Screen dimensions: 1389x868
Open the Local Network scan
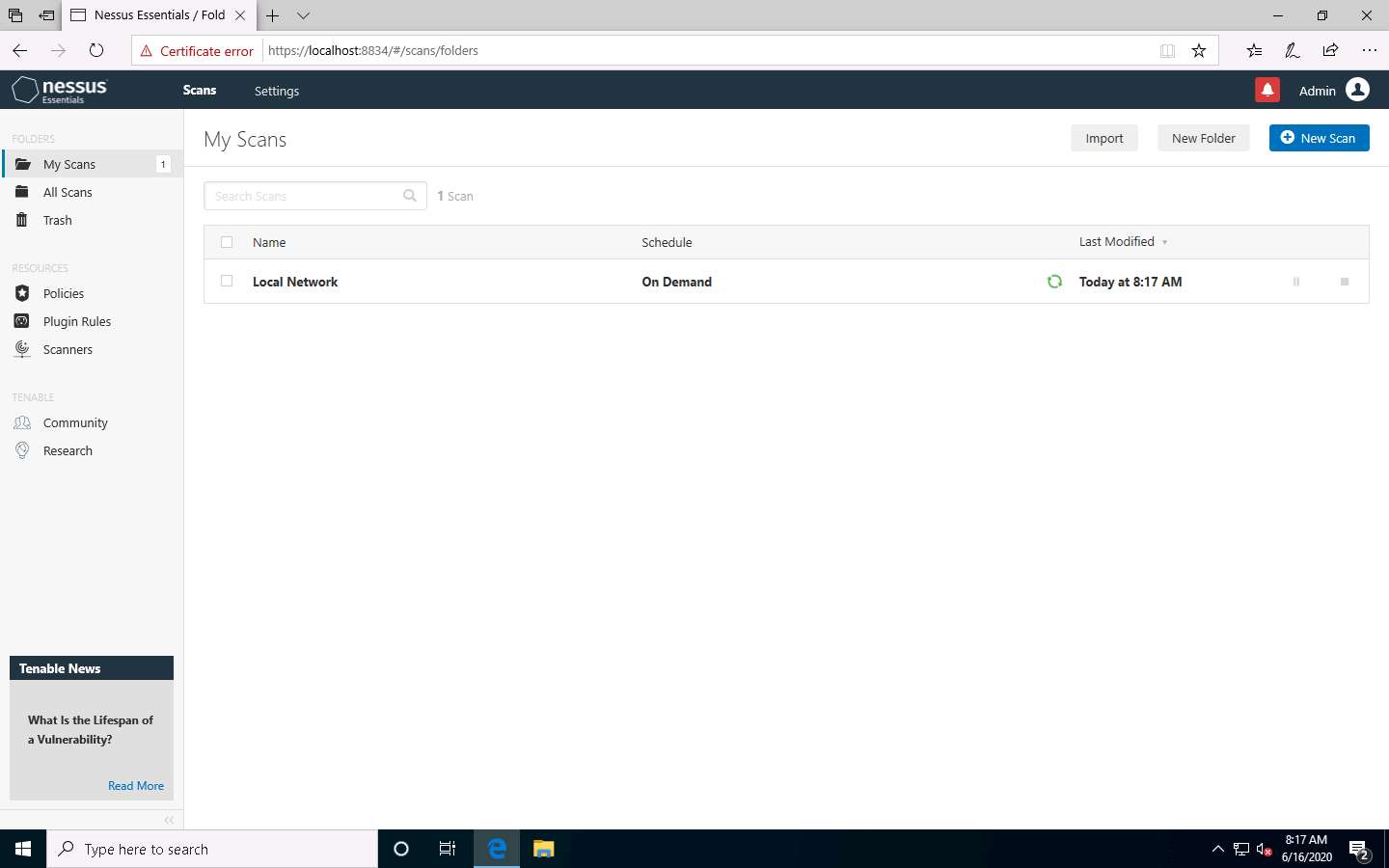pos(295,282)
